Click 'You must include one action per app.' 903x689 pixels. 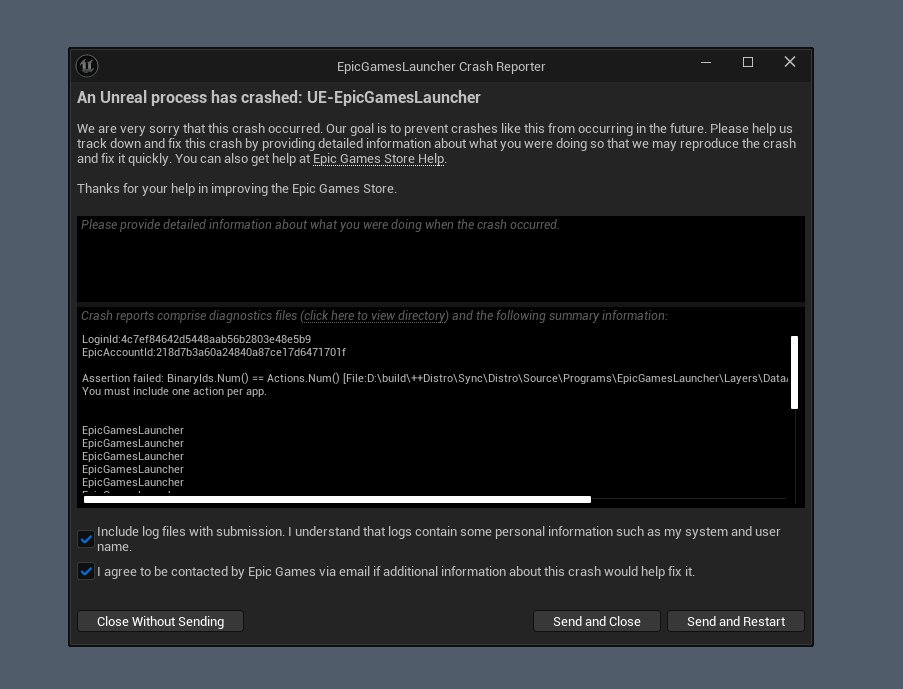tap(174, 391)
